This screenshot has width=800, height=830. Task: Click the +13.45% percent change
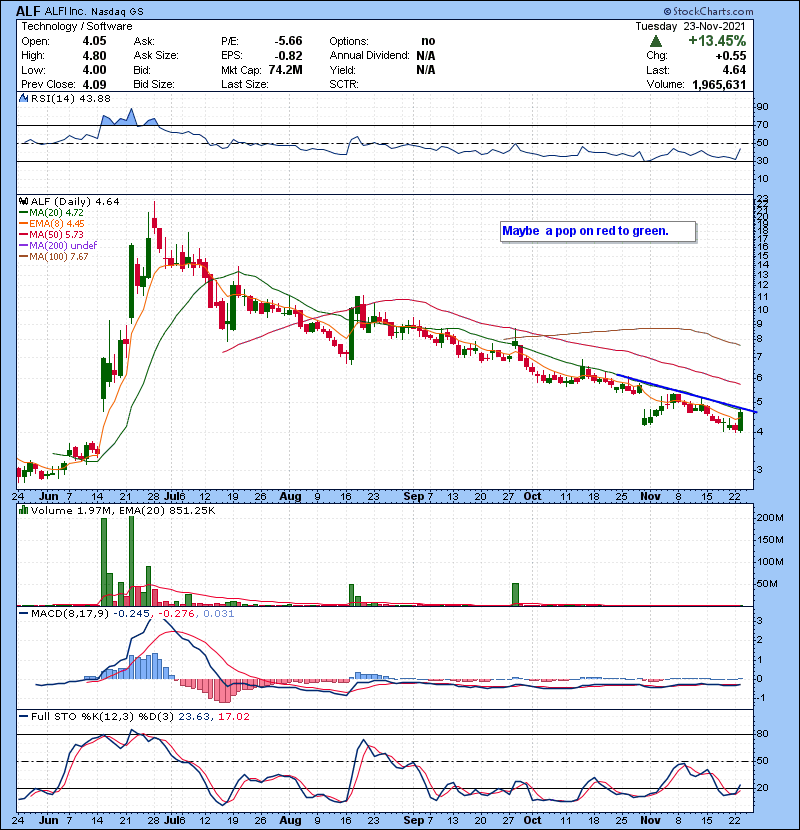[717, 41]
